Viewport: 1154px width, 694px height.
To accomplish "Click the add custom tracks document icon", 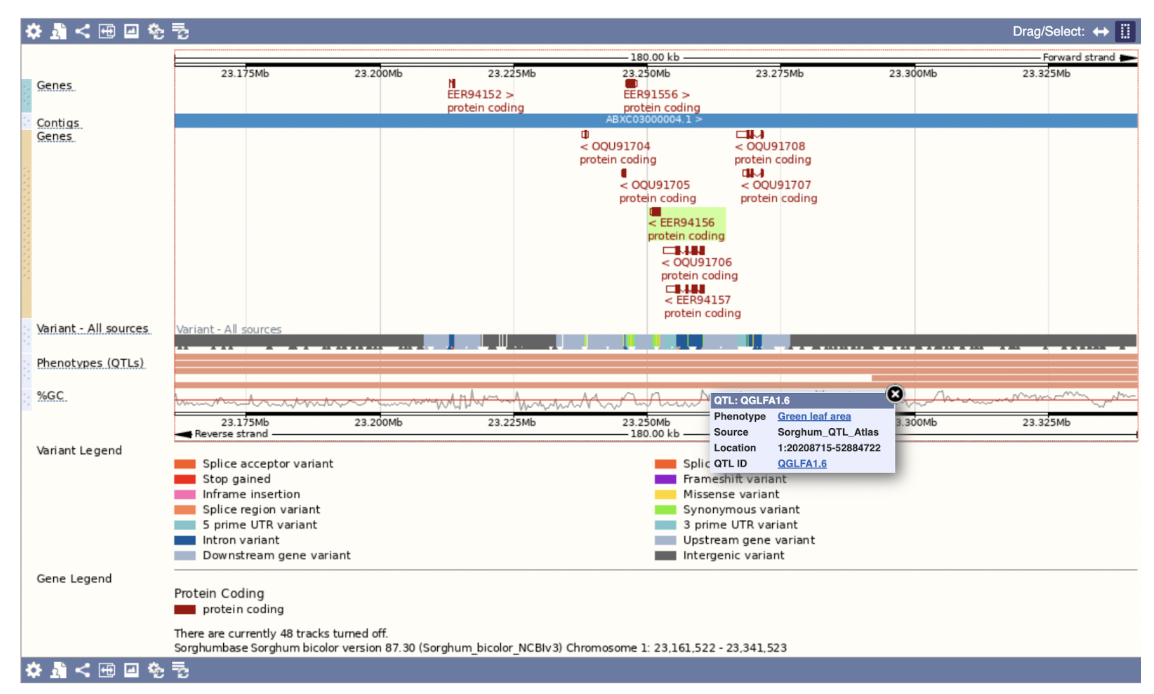I will pyautogui.click(x=57, y=31).
